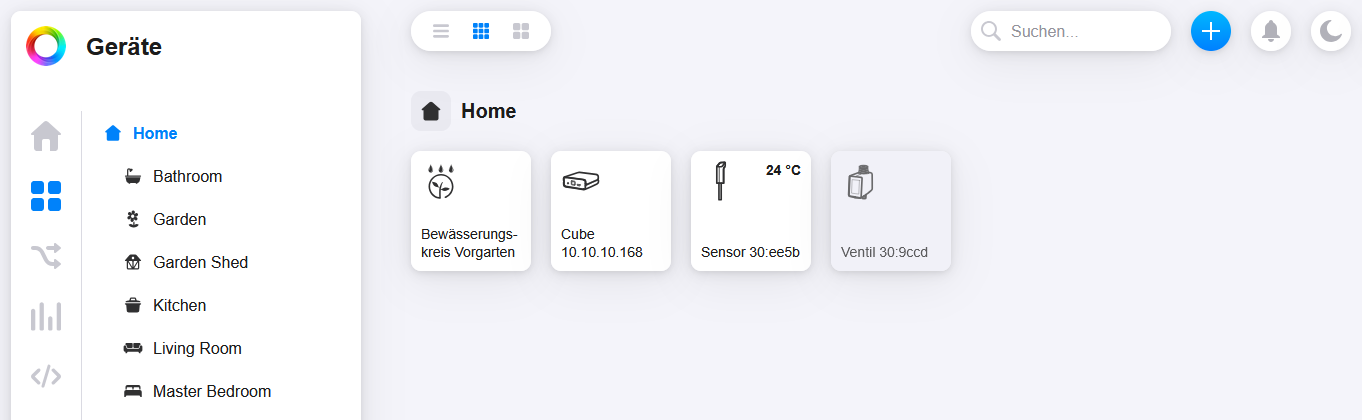Open the developer code brackets icon
The height and width of the screenshot is (420, 1362).
pos(46,376)
